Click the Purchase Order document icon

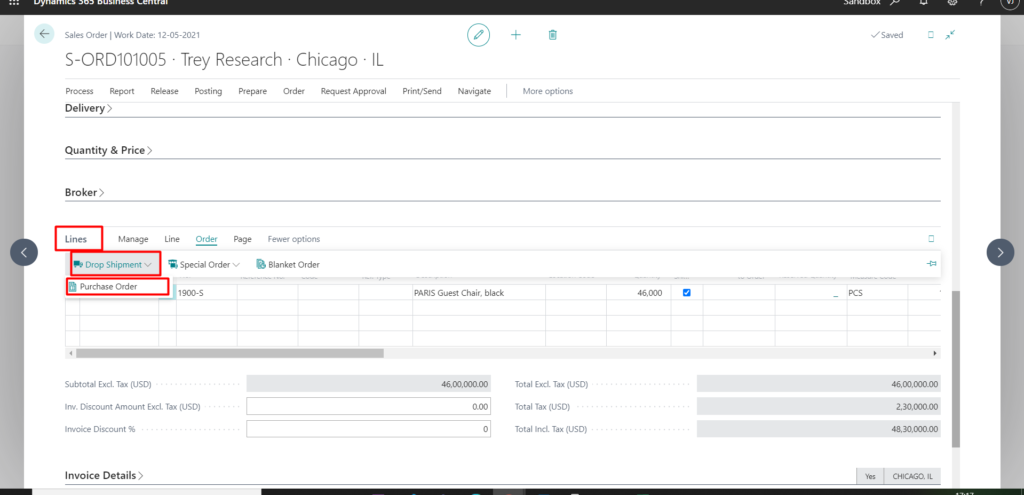(x=74, y=287)
